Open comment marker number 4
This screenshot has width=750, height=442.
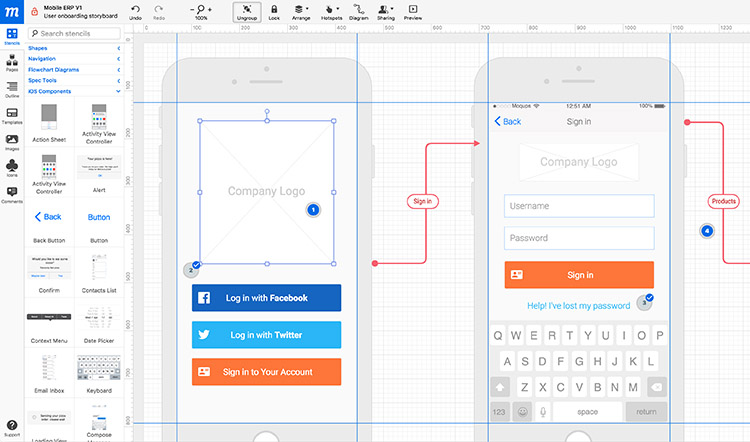tap(707, 231)
